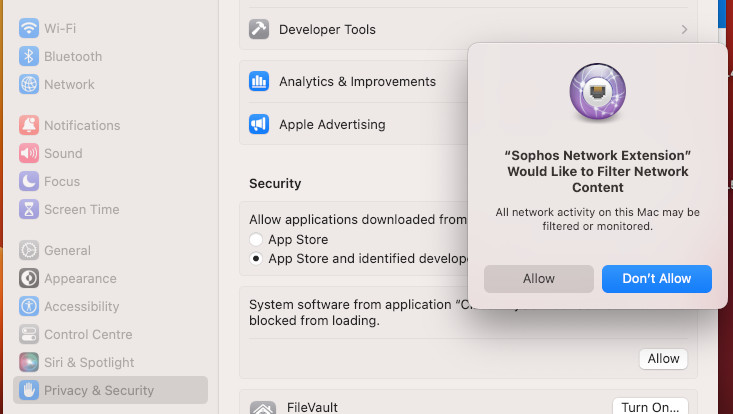Click Turn On FileVault button
This screenshot has width=733, height=414.
[x=650, y=407]
